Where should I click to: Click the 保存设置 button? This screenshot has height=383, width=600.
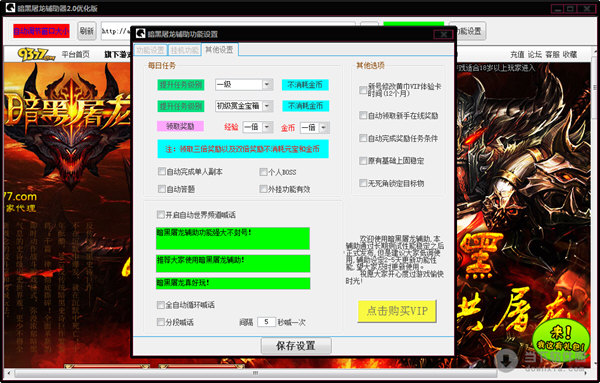point(296,346)
